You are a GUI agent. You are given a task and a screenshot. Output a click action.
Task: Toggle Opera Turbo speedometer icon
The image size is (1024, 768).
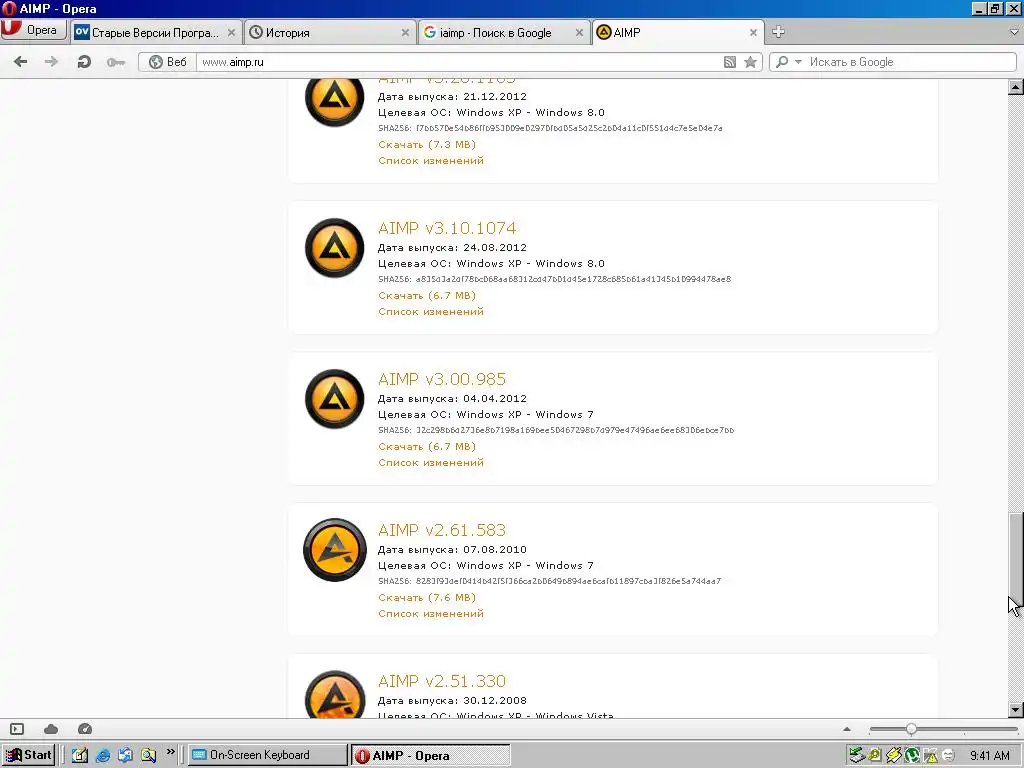click(85, 729)
